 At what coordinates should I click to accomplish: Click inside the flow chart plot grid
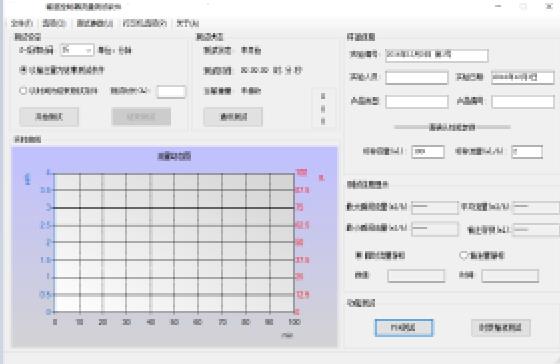[x=174, y=243]
